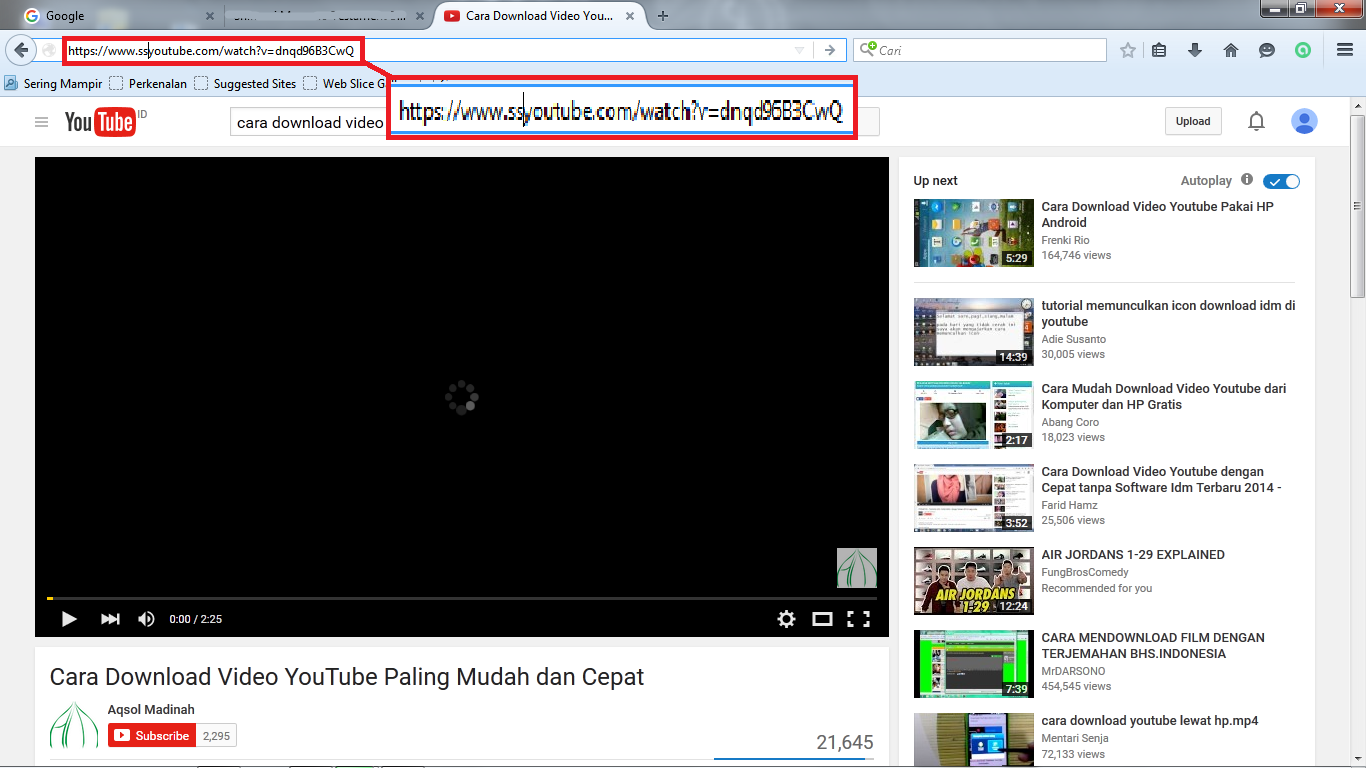Expand the address bar history dropdown
Image resolution: width=1366 pixels, height=768 pixels.
click(798, 49)
